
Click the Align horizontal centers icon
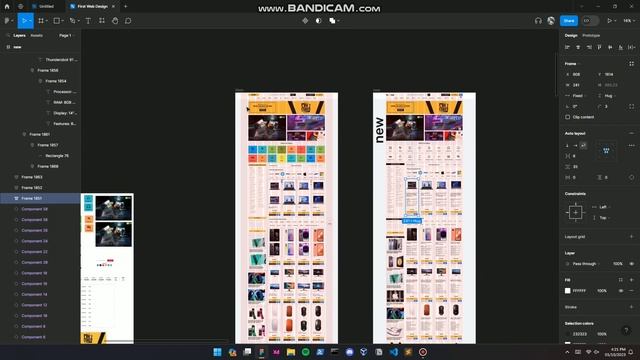point(578,47)
